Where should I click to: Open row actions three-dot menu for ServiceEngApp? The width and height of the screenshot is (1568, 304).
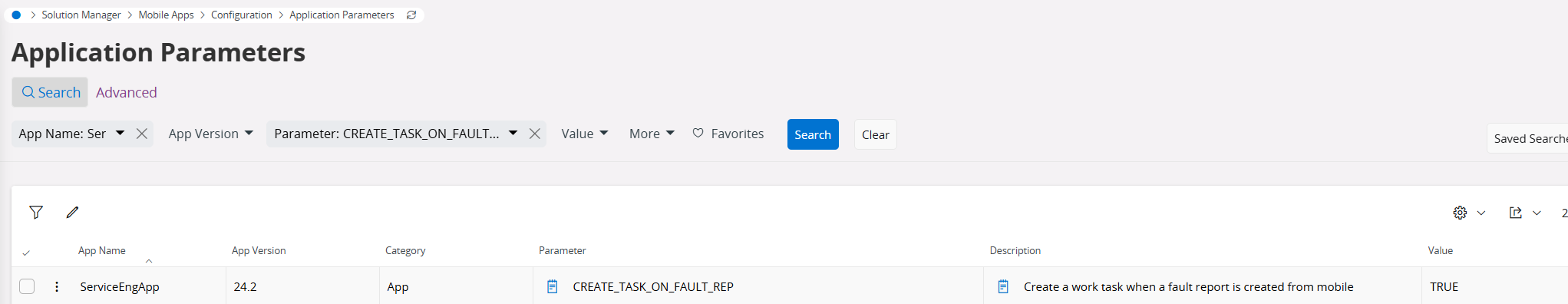[x=57, y=286]
